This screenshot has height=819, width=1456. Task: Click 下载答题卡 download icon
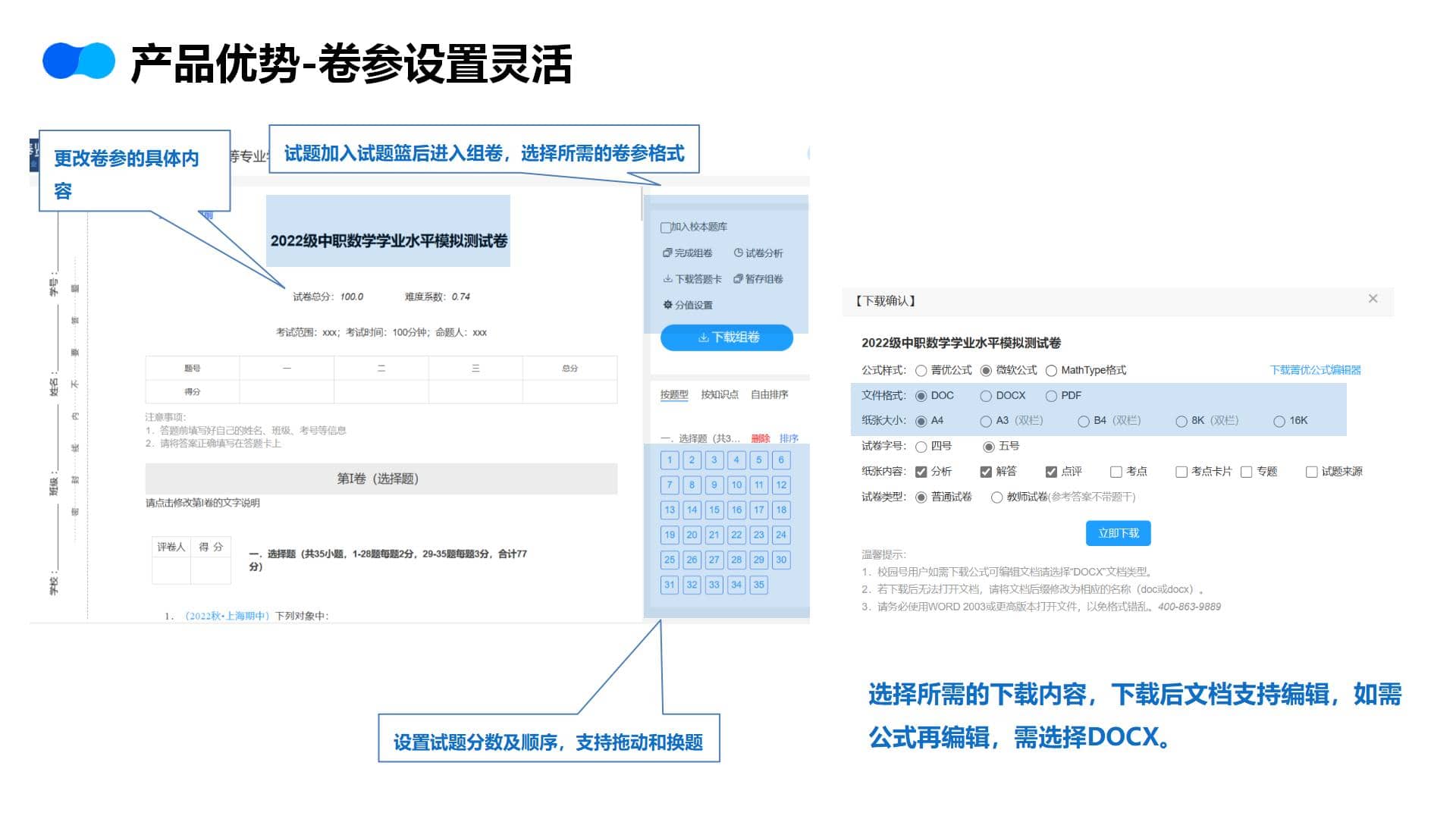(667, 279)
